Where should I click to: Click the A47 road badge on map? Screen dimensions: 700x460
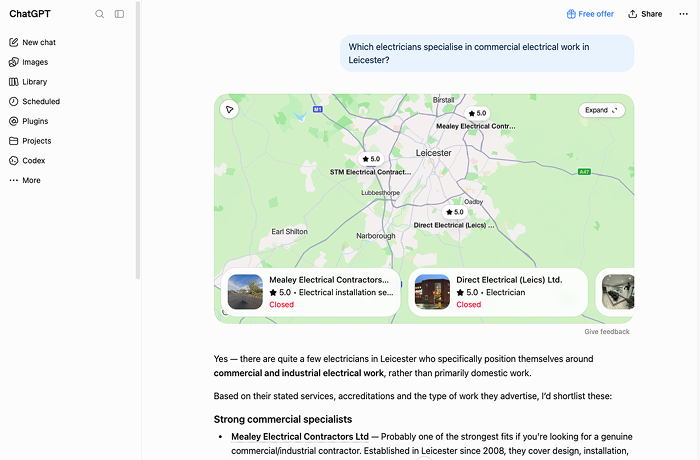click(584, 171)
